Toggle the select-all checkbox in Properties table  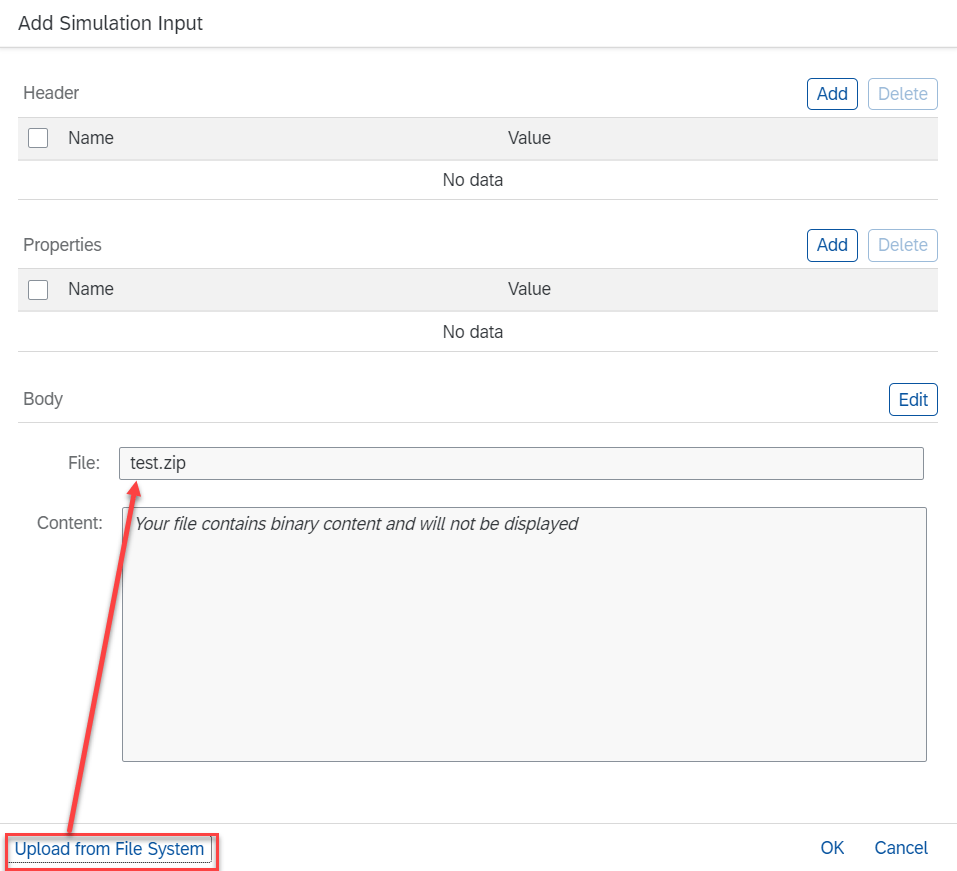[37, 289]
